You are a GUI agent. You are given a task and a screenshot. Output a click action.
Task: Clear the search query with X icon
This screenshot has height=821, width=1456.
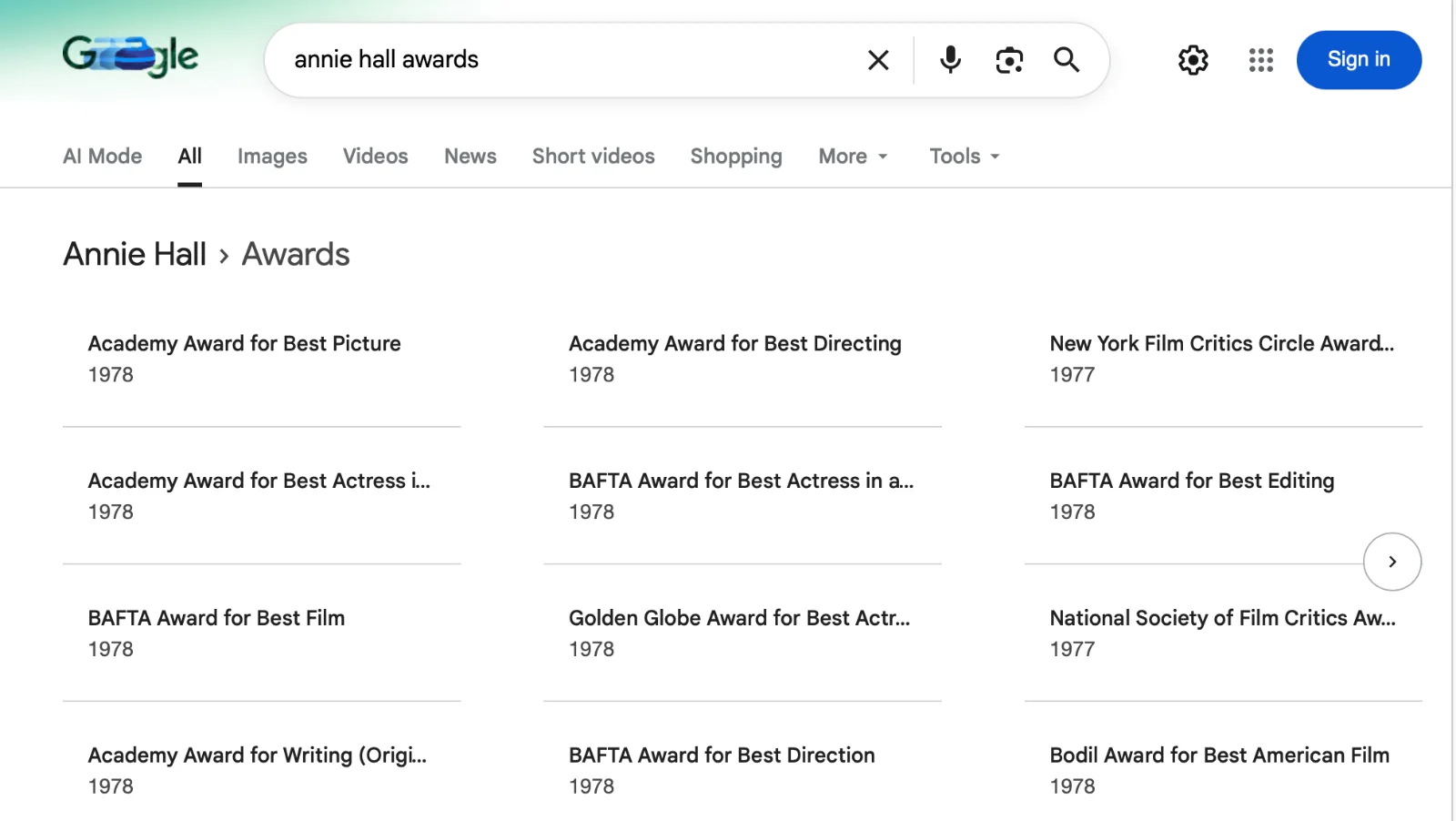[878, 60]
